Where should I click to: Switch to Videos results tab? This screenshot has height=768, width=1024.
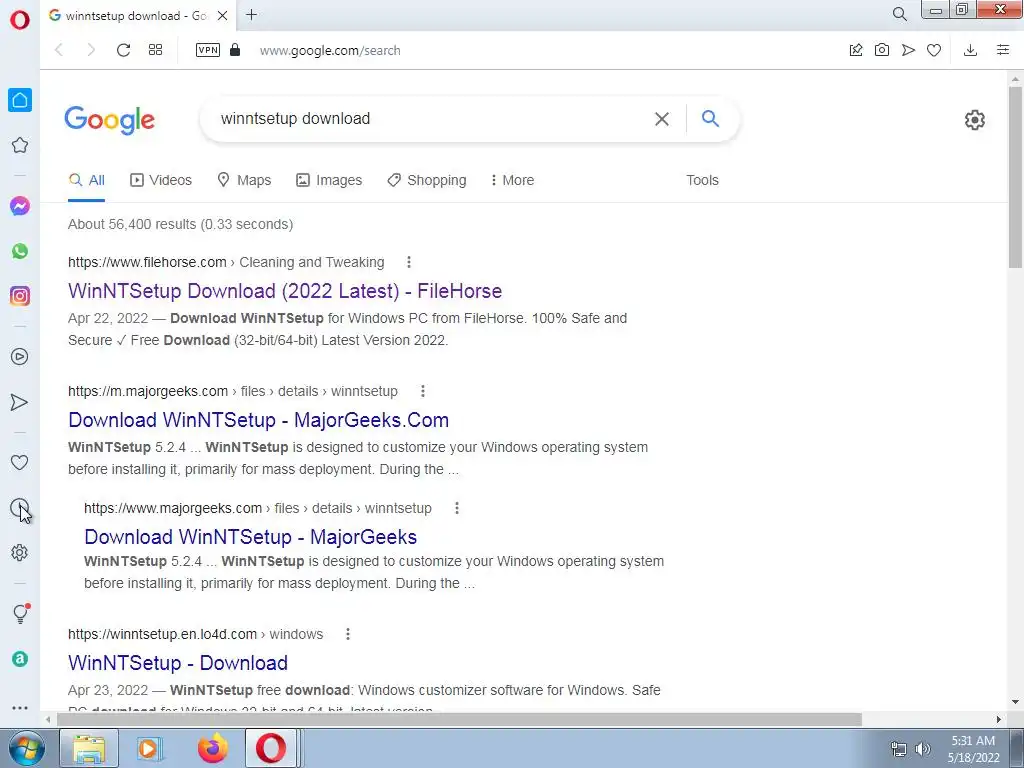pos(161,180)
